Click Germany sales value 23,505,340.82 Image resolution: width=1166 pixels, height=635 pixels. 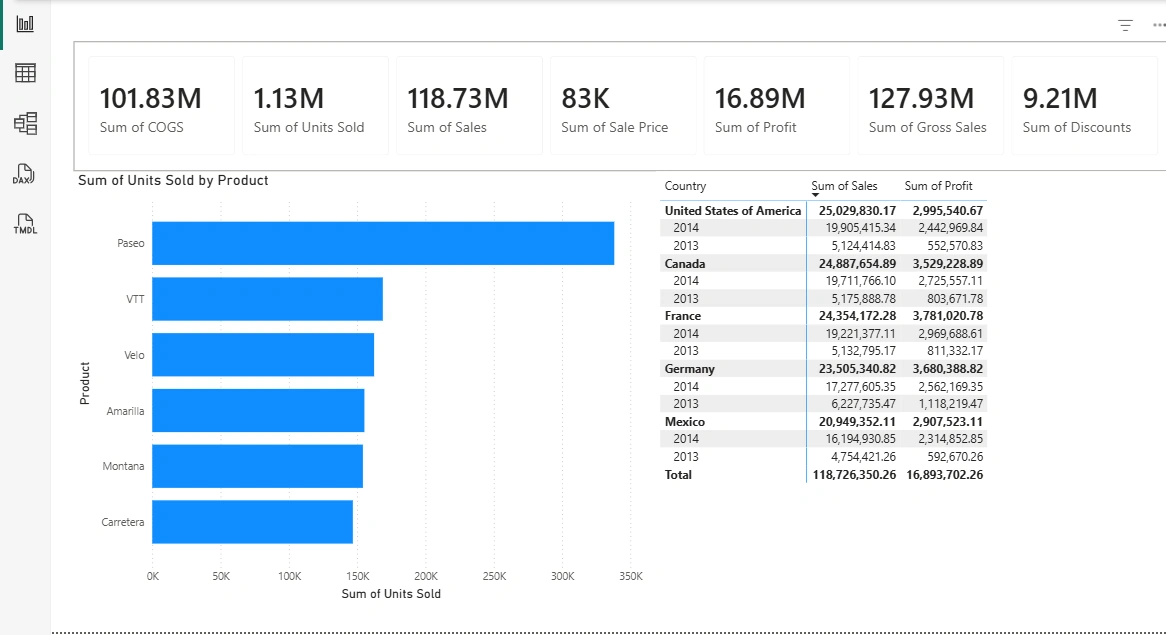857,369
